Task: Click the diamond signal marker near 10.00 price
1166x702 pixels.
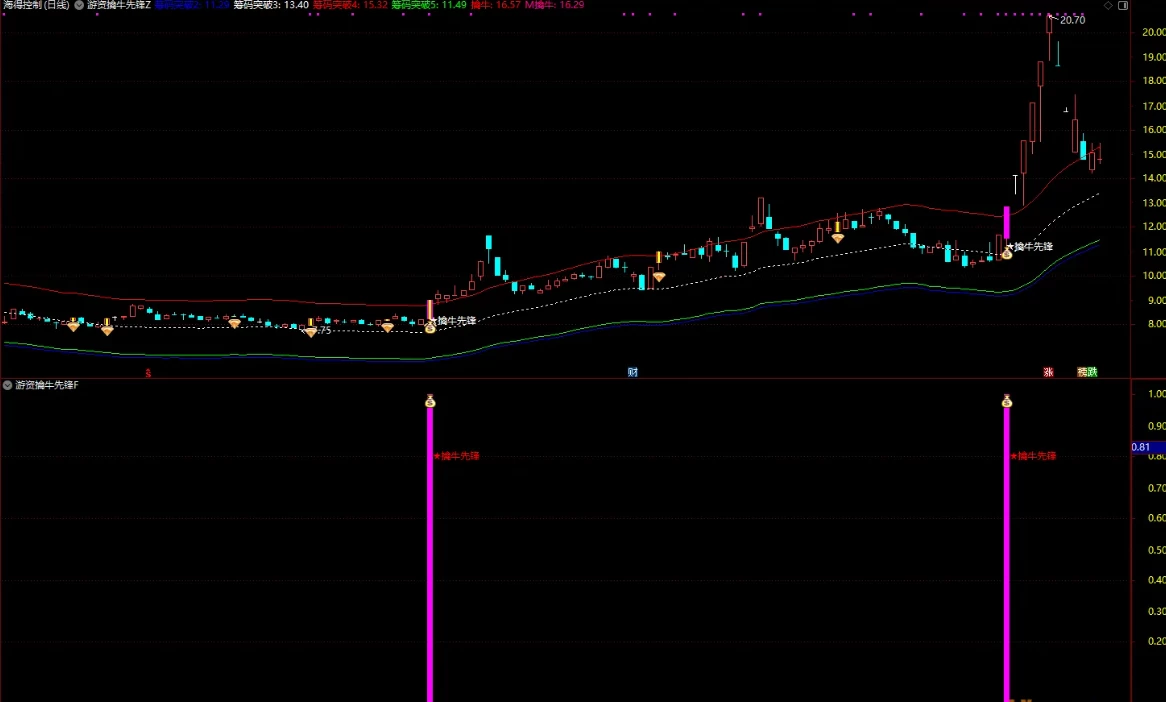Action: pyautogui.click(x=659, y=277)
